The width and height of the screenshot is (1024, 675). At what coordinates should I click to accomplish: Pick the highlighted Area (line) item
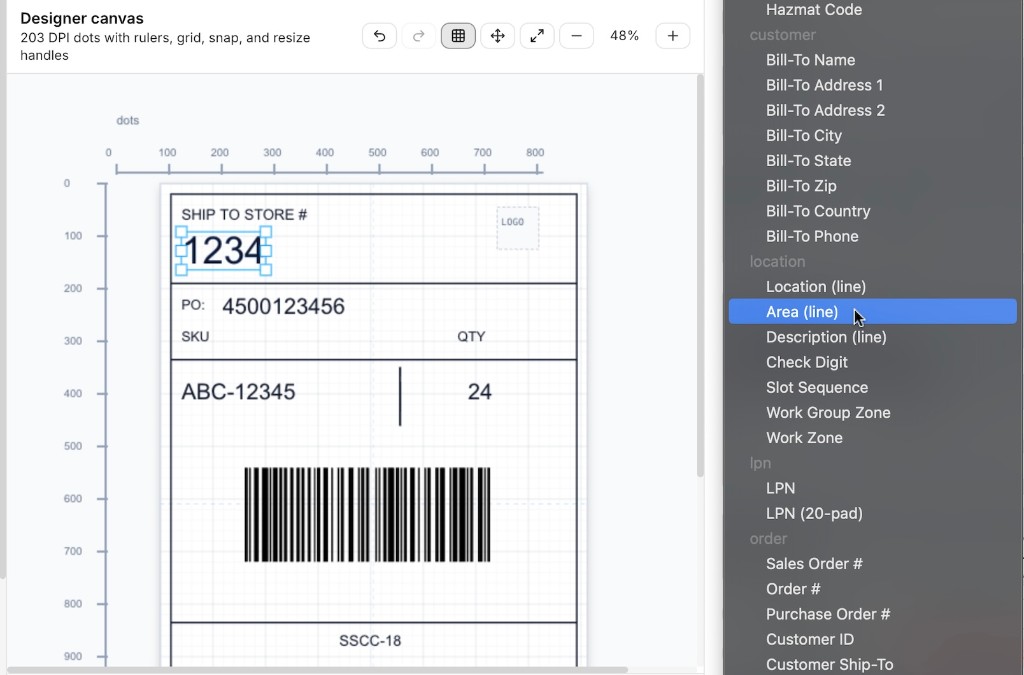click(872, 311)
